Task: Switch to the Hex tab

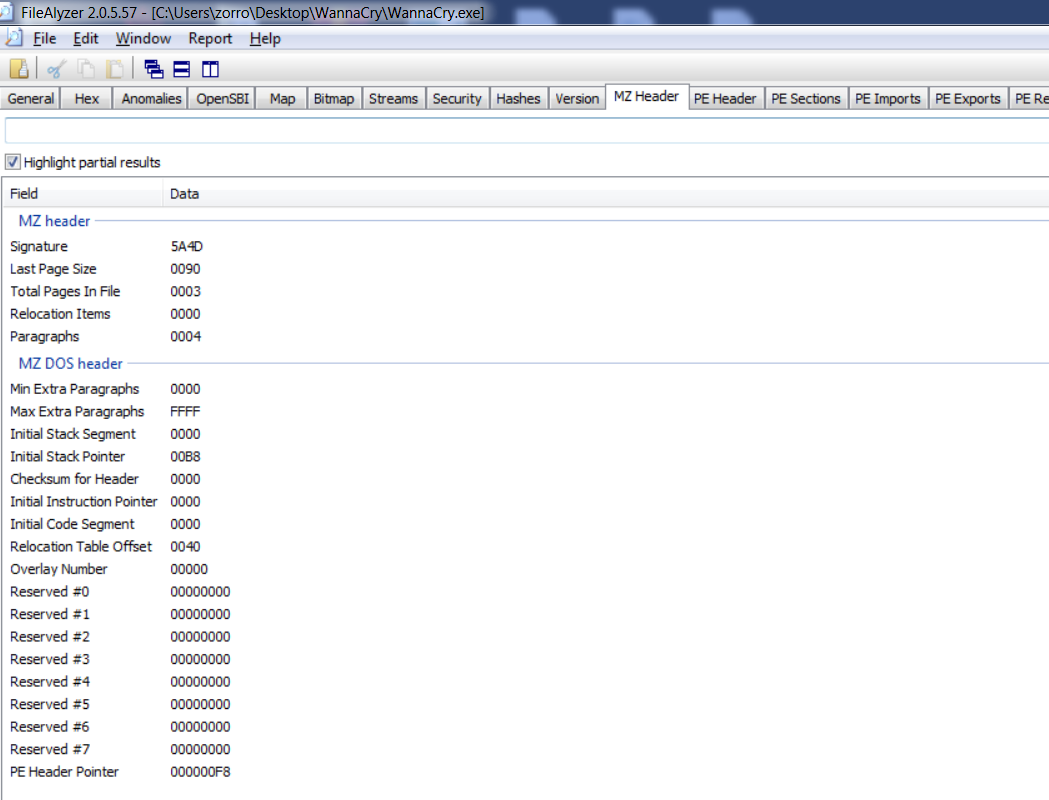Action: (x=86, y=98)
